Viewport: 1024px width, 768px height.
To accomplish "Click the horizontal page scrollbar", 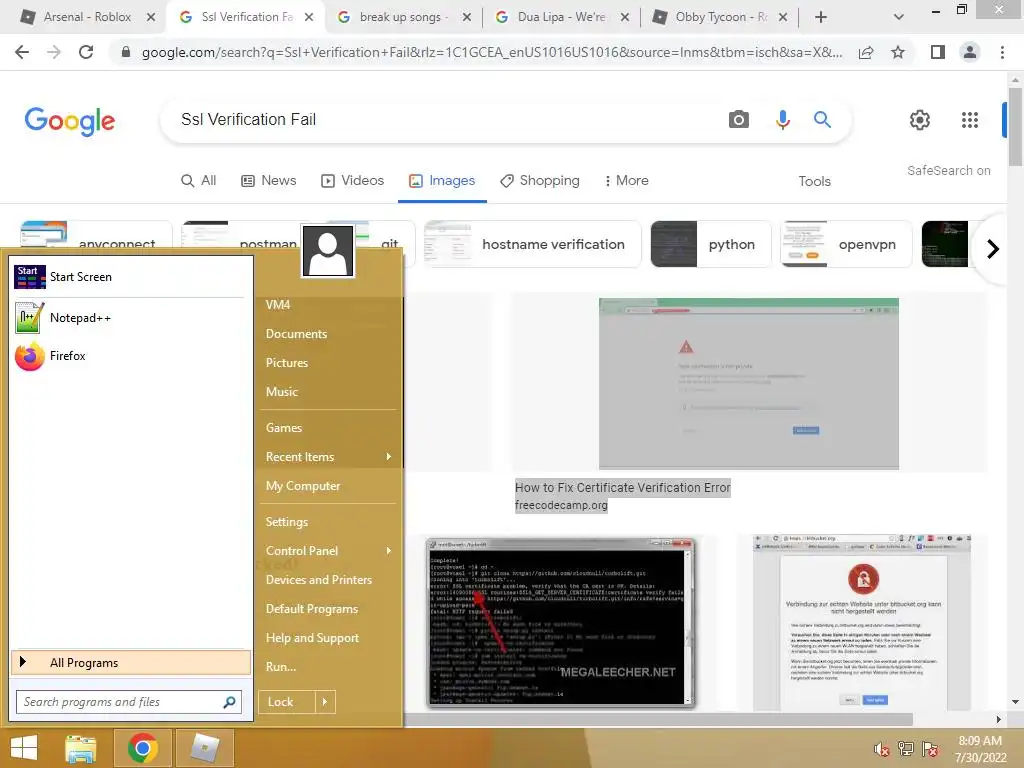I will 658,719.
